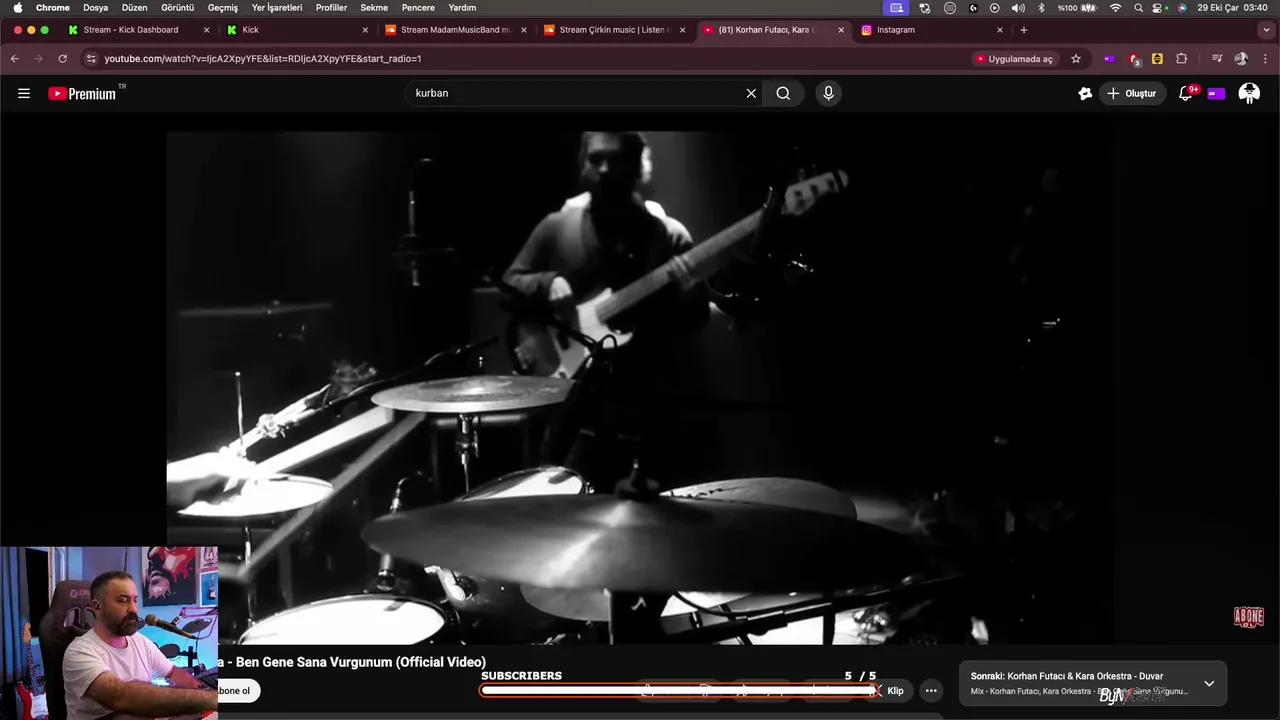This screenshot has width=1280, height=720.
Task: Click Uygulamada aç button
Action: point(1014,59)
